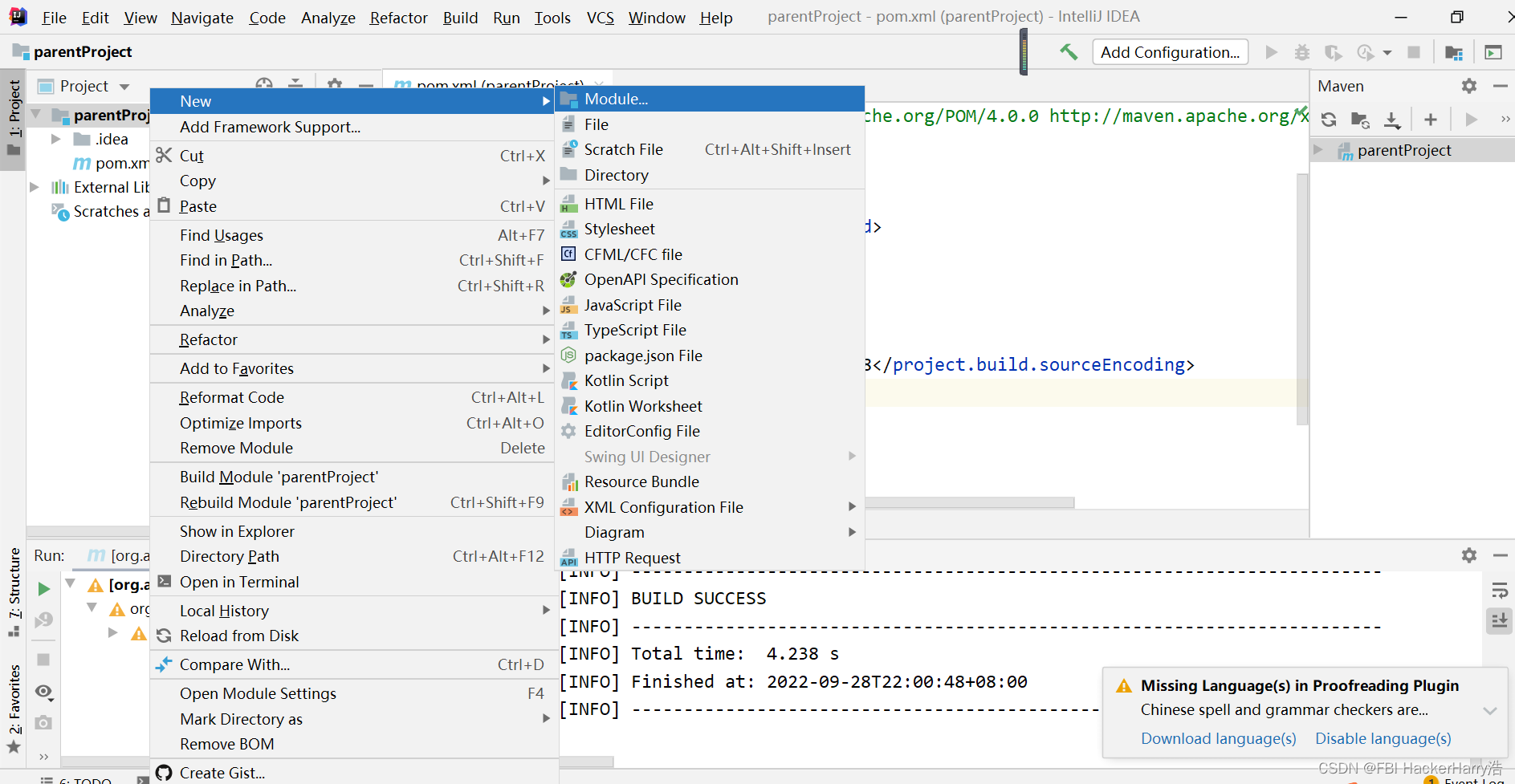Toggle the 1: Project side tool window
The image size is (1515, 784).
tap(14, 120)
